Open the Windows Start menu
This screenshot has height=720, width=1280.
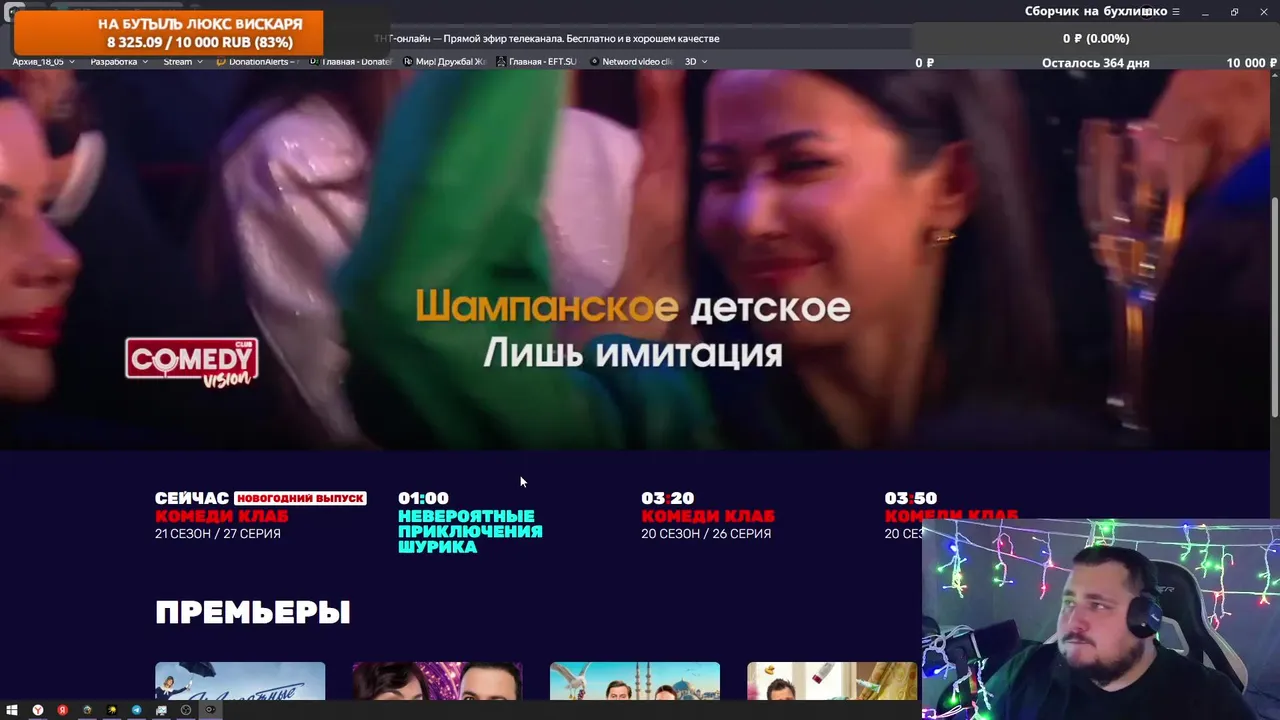12,710
